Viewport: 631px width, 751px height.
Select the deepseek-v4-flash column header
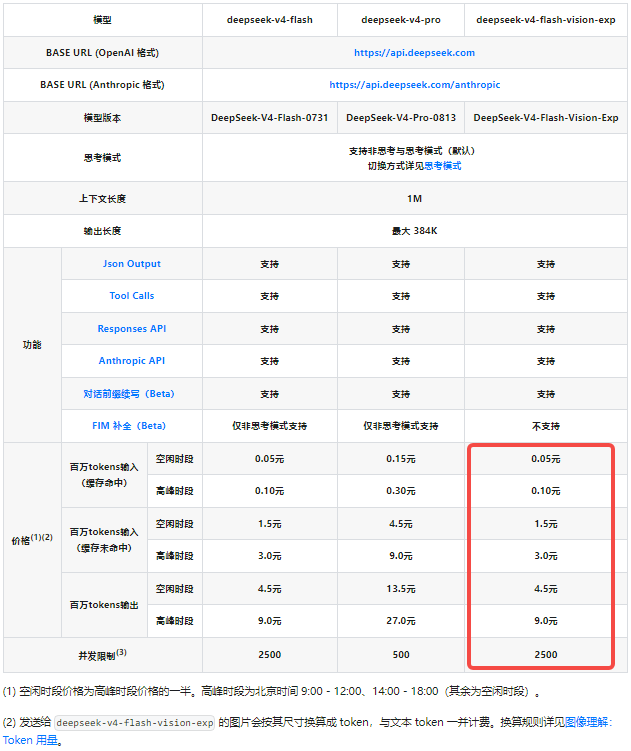coord(270,20)
